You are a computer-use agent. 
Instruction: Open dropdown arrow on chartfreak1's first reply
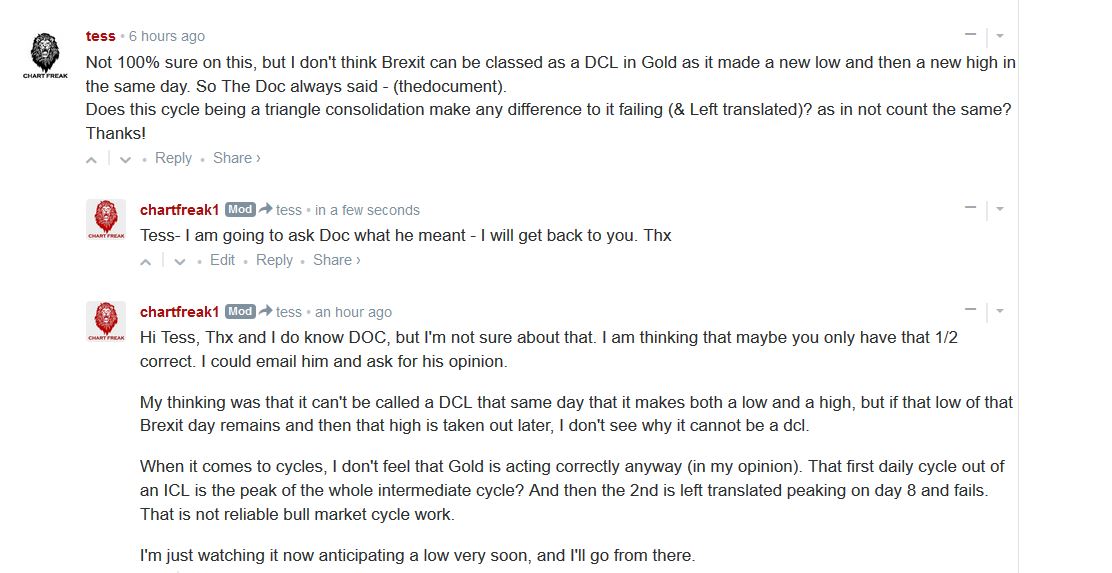(x=1000, y=210)
